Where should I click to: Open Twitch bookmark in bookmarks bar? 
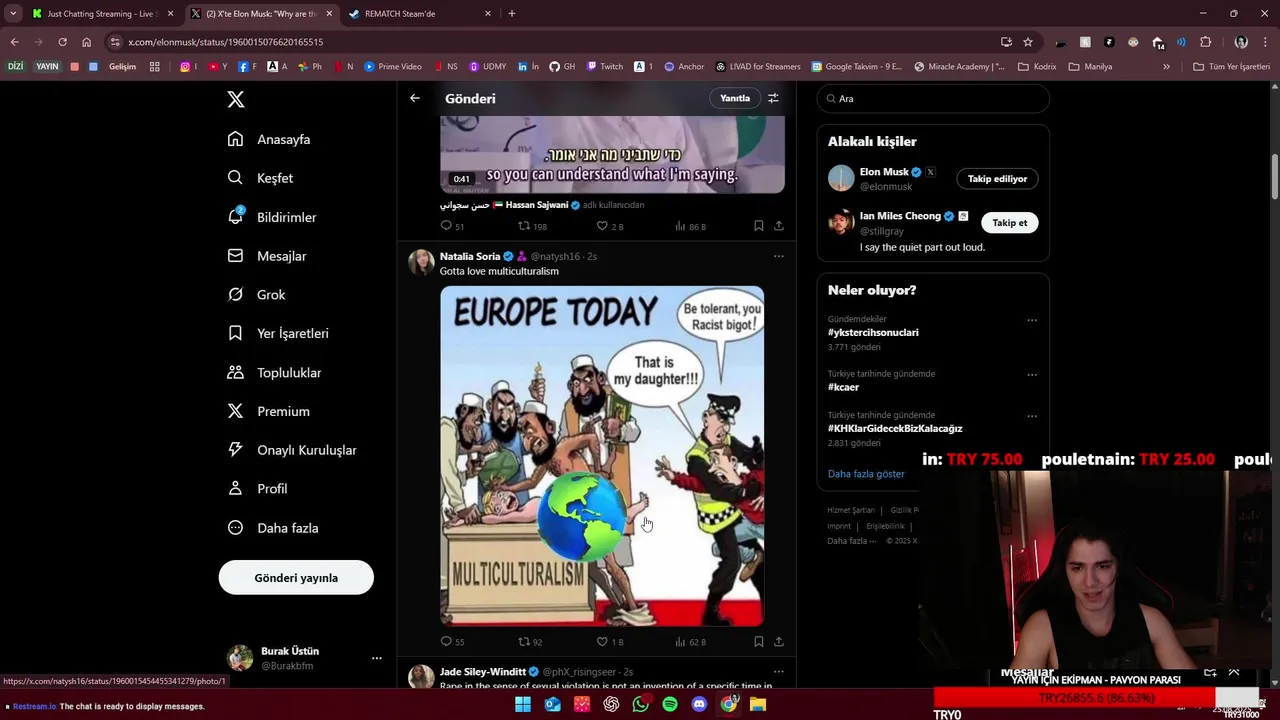[x=604, y=67]
